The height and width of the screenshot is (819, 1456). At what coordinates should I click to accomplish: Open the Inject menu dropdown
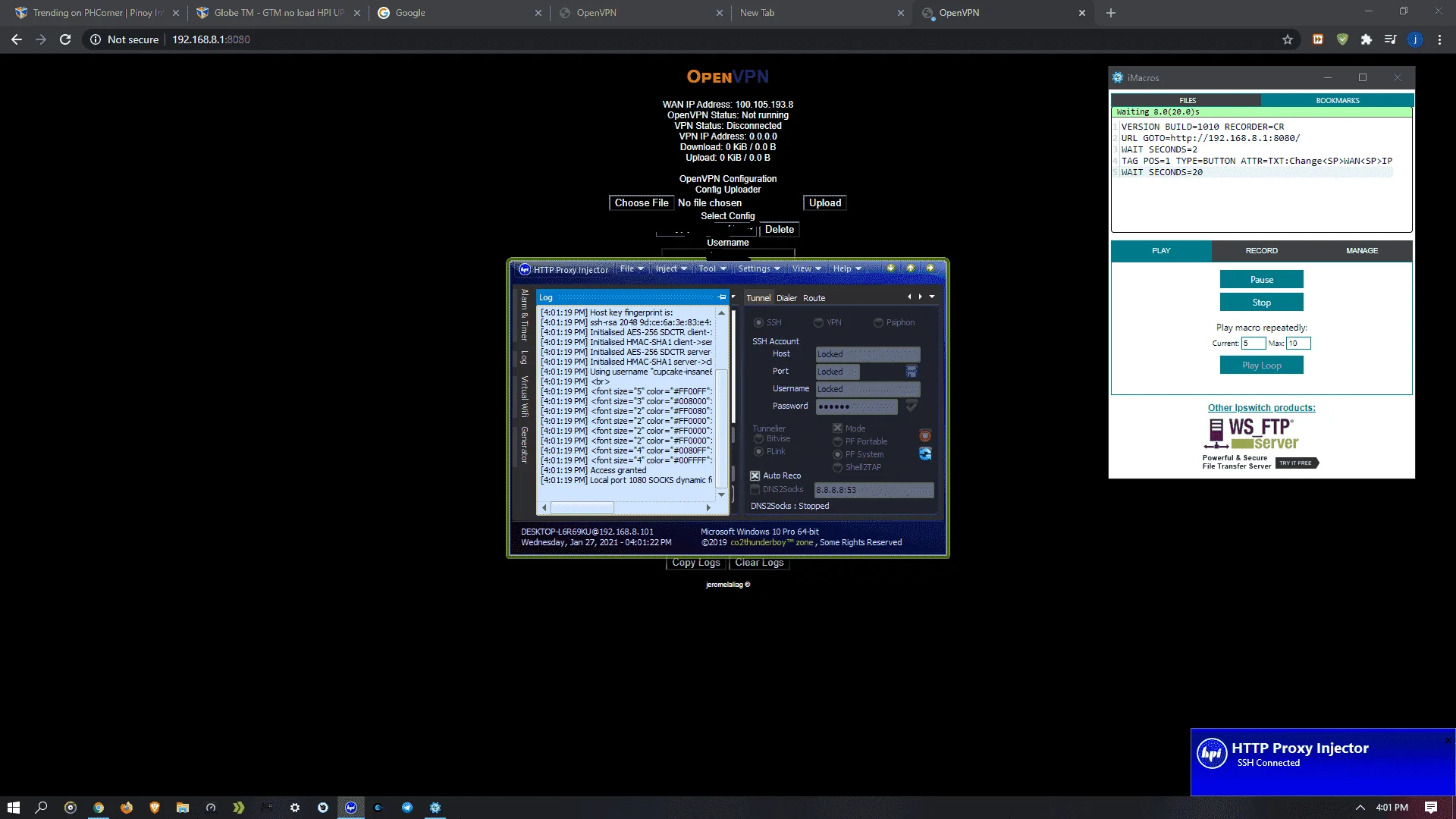tap(671, 268)
